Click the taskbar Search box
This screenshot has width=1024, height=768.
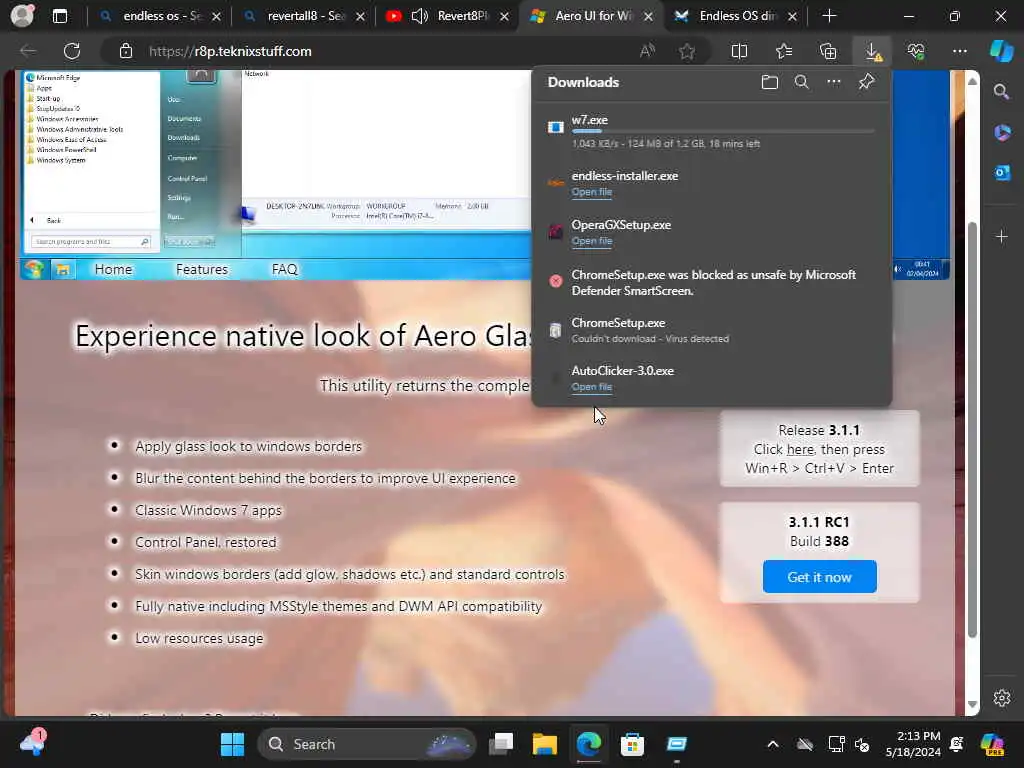(x=367, y=744)
